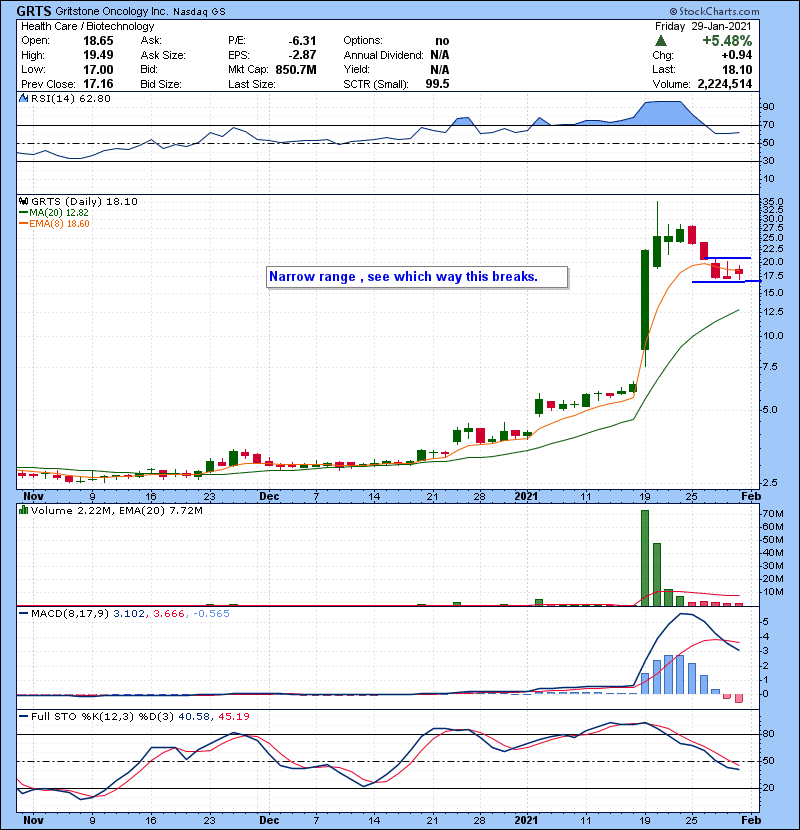Click the Prev Close value 17.16
The image size is (800, 830).
98,84
